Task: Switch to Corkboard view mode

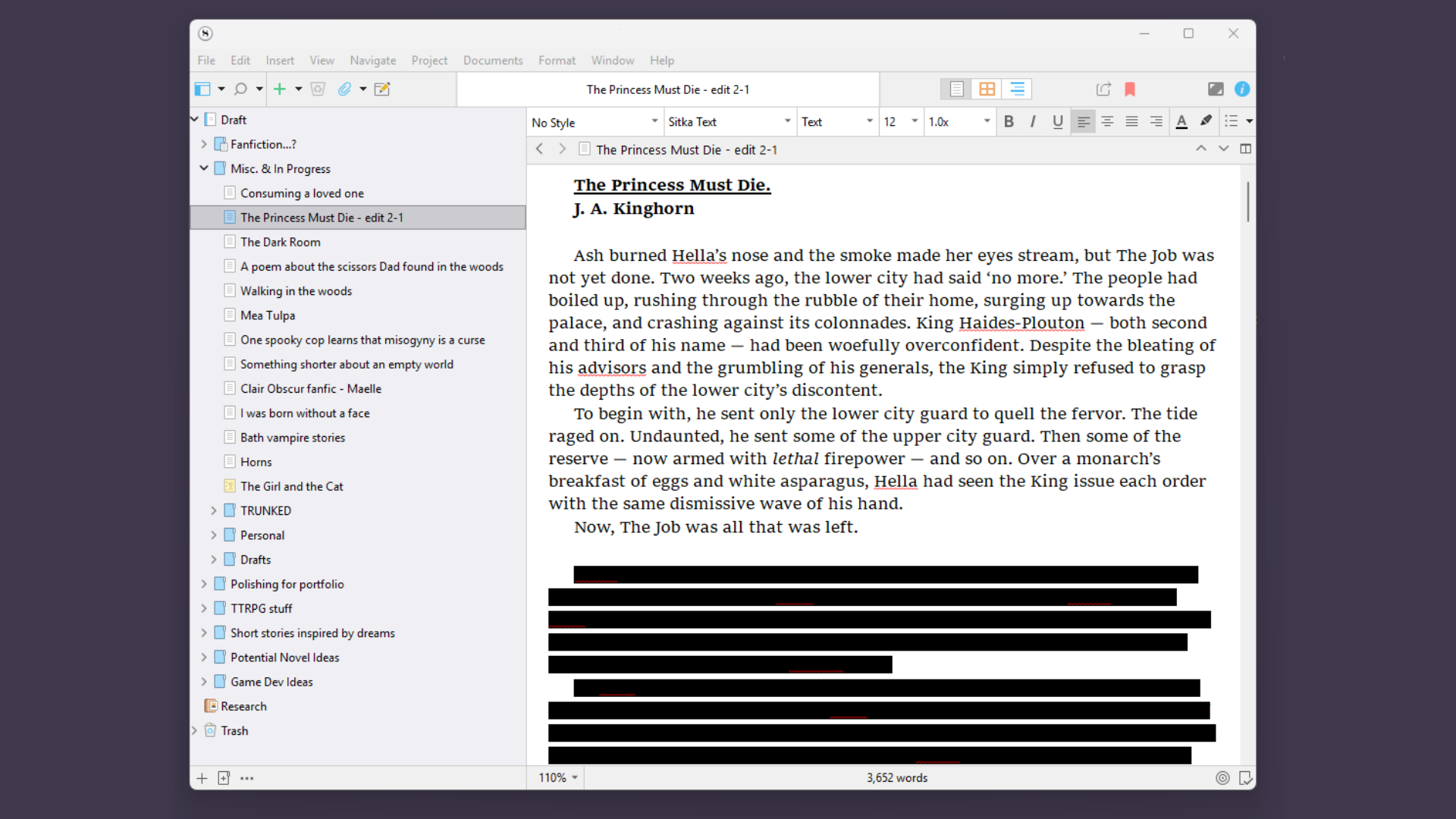Action: [986, 89]
